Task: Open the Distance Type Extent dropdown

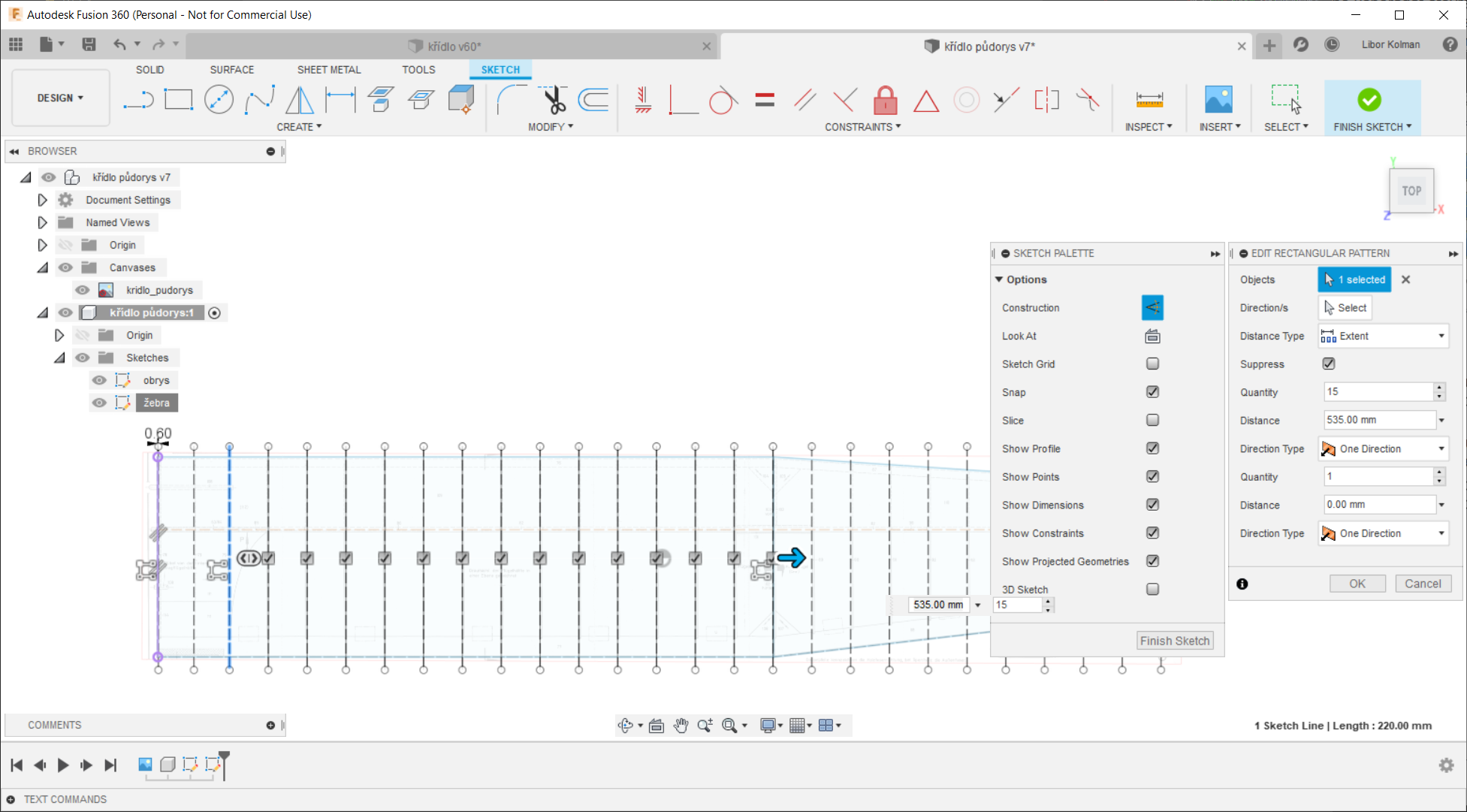Action: click(1383, 336)
